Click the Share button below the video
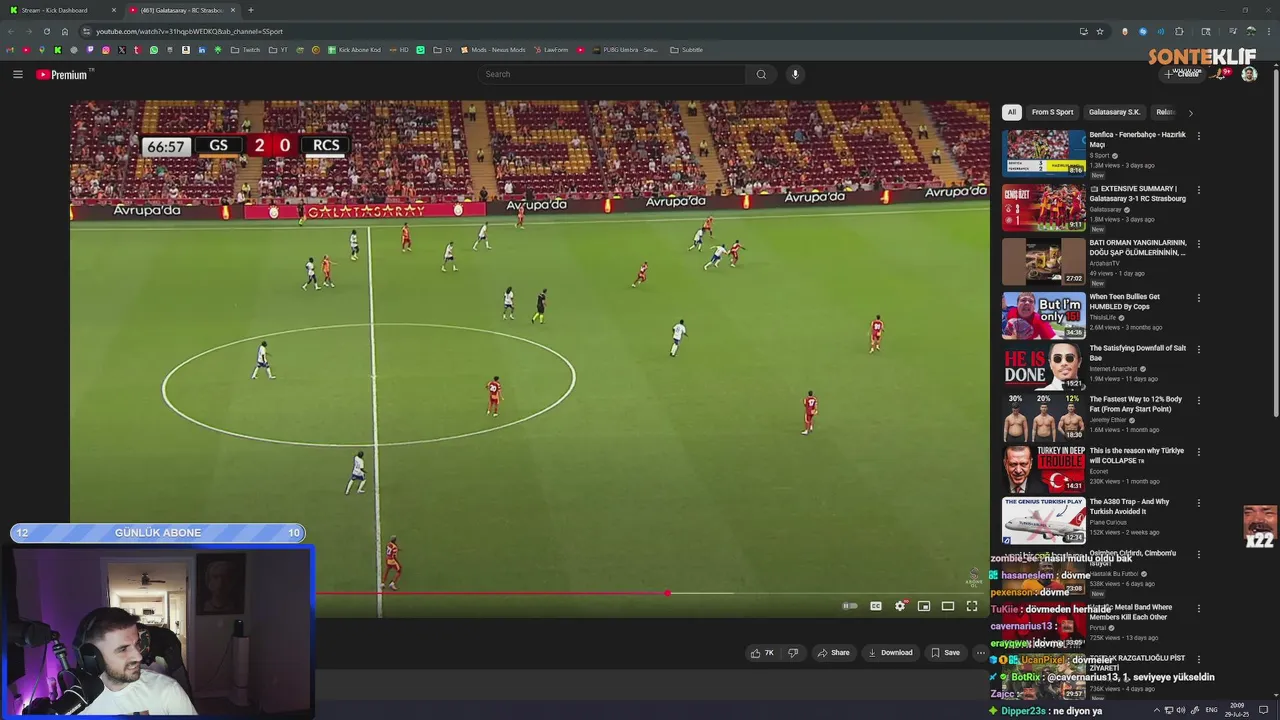Viewport: 1280px width, 720px height. coord(833,653)
